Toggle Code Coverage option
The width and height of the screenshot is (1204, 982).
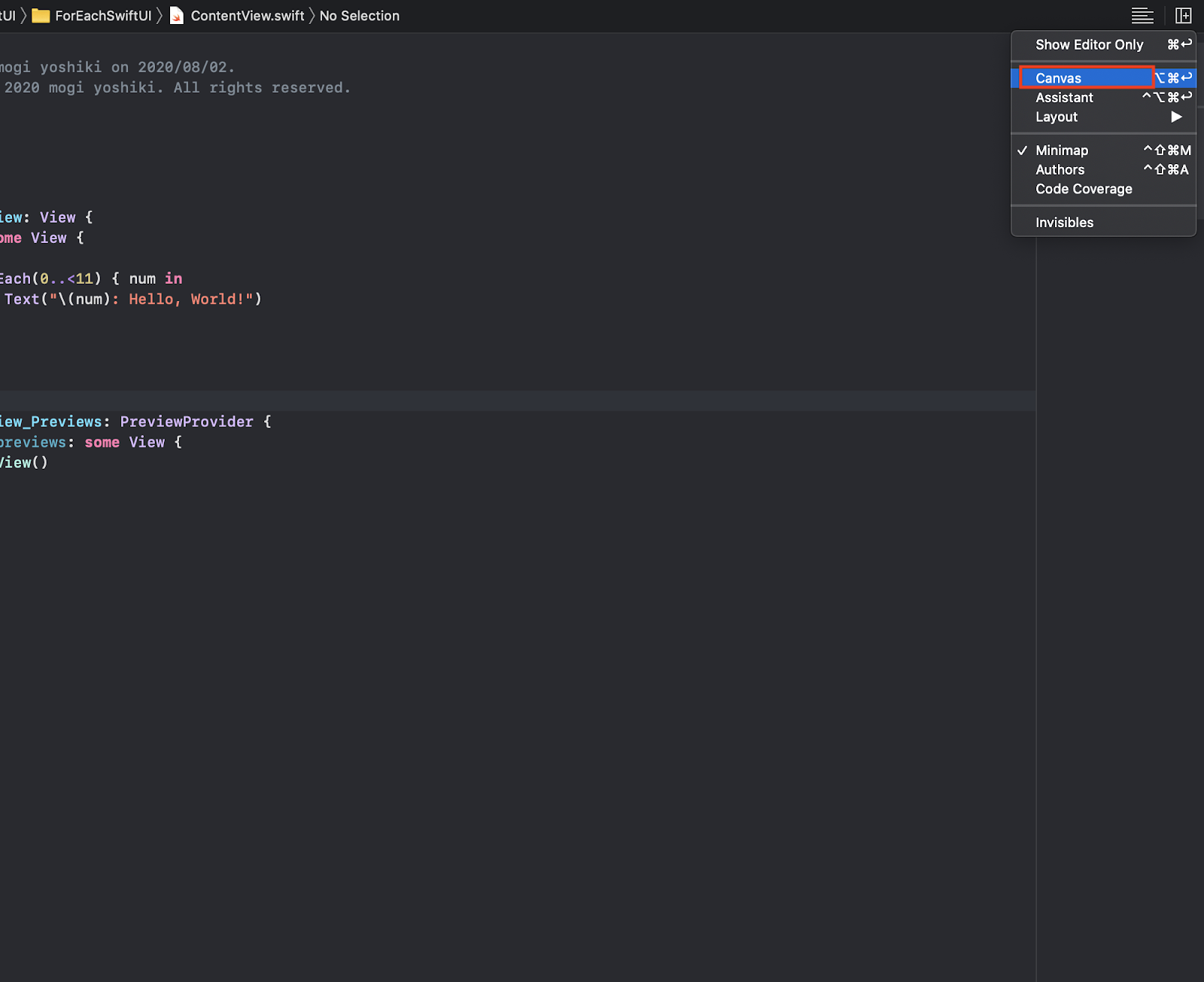[x=1103, y=189]
